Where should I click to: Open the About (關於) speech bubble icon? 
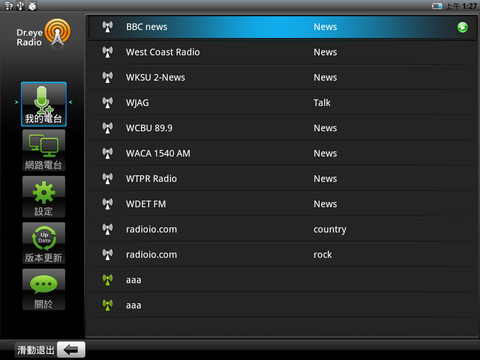click(x=44, y=289)
